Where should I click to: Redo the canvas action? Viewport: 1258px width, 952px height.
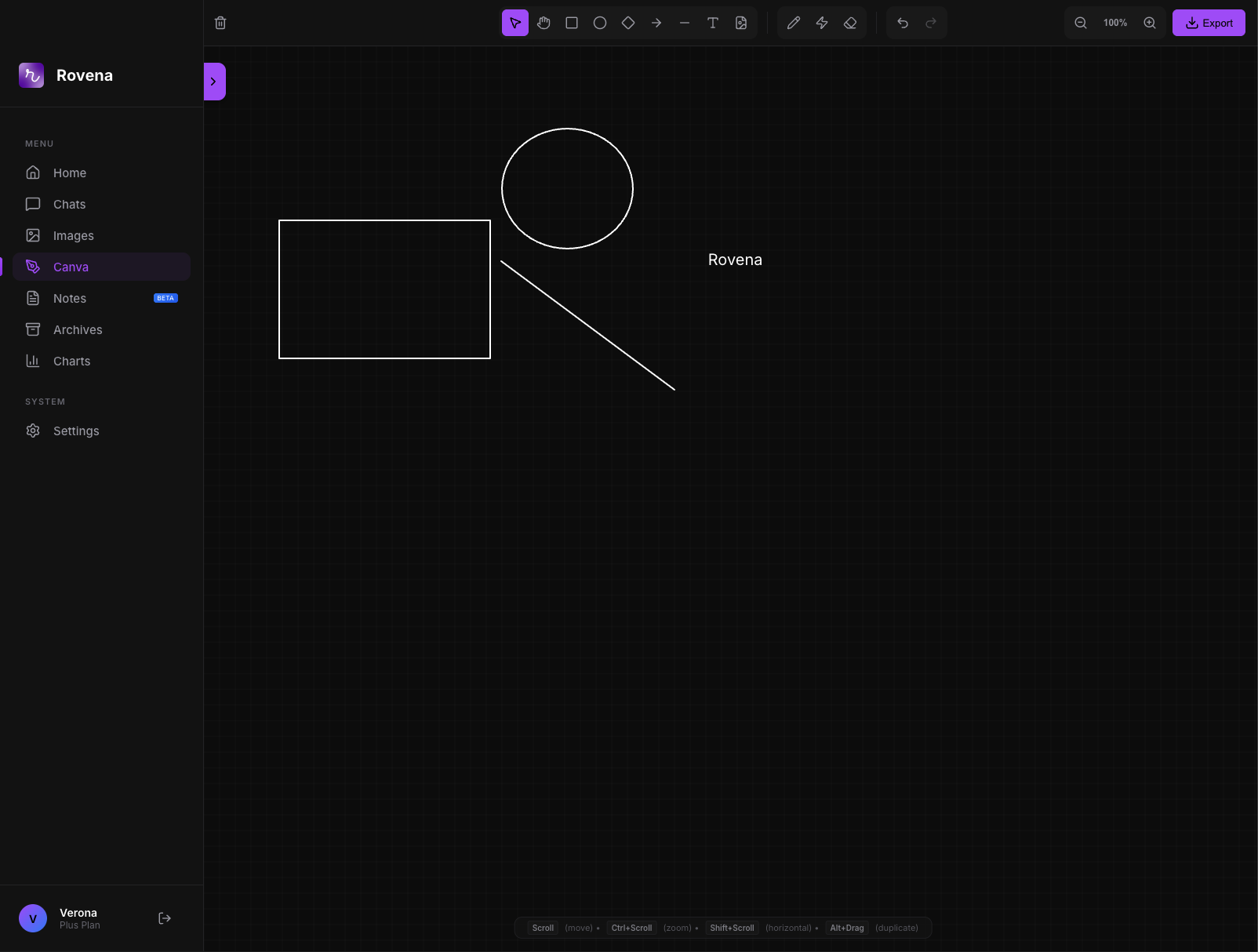[x=931, y=23]
